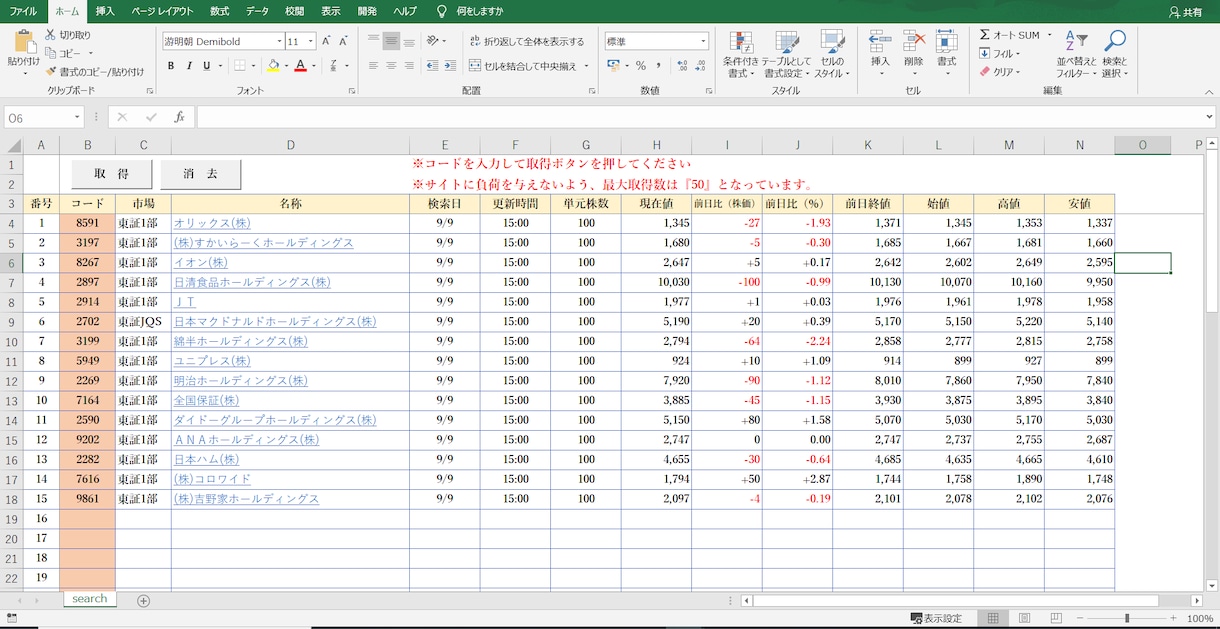Open the (株)コロワイド hyperlink

click(x=213, y=479)
